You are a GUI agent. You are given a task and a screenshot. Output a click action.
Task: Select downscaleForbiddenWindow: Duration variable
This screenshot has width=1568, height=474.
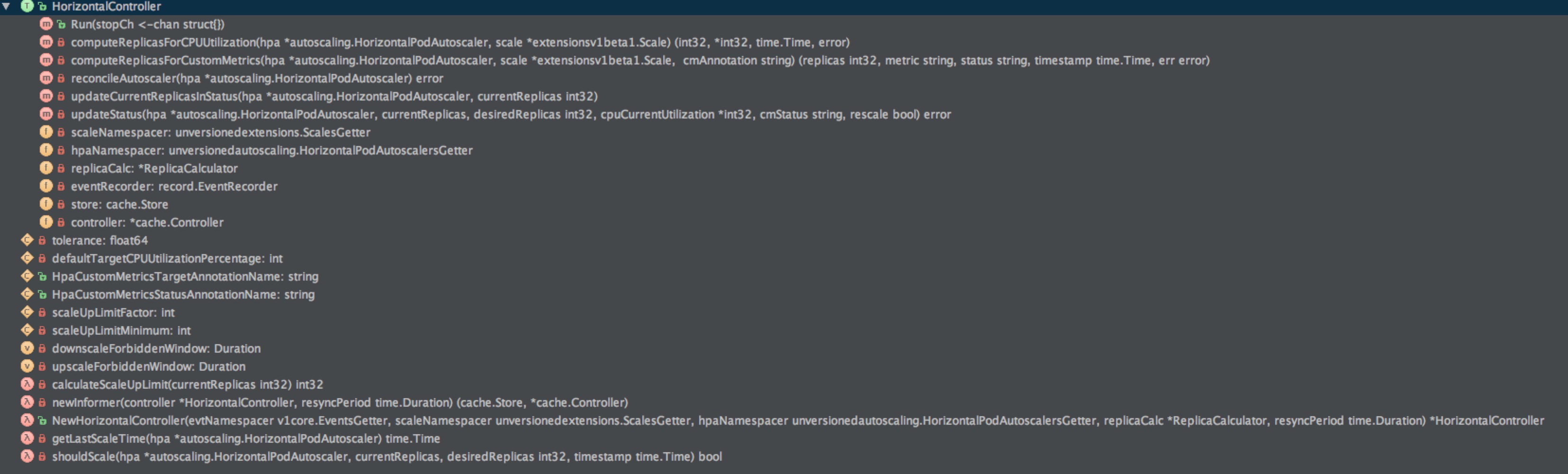(156, 348)
